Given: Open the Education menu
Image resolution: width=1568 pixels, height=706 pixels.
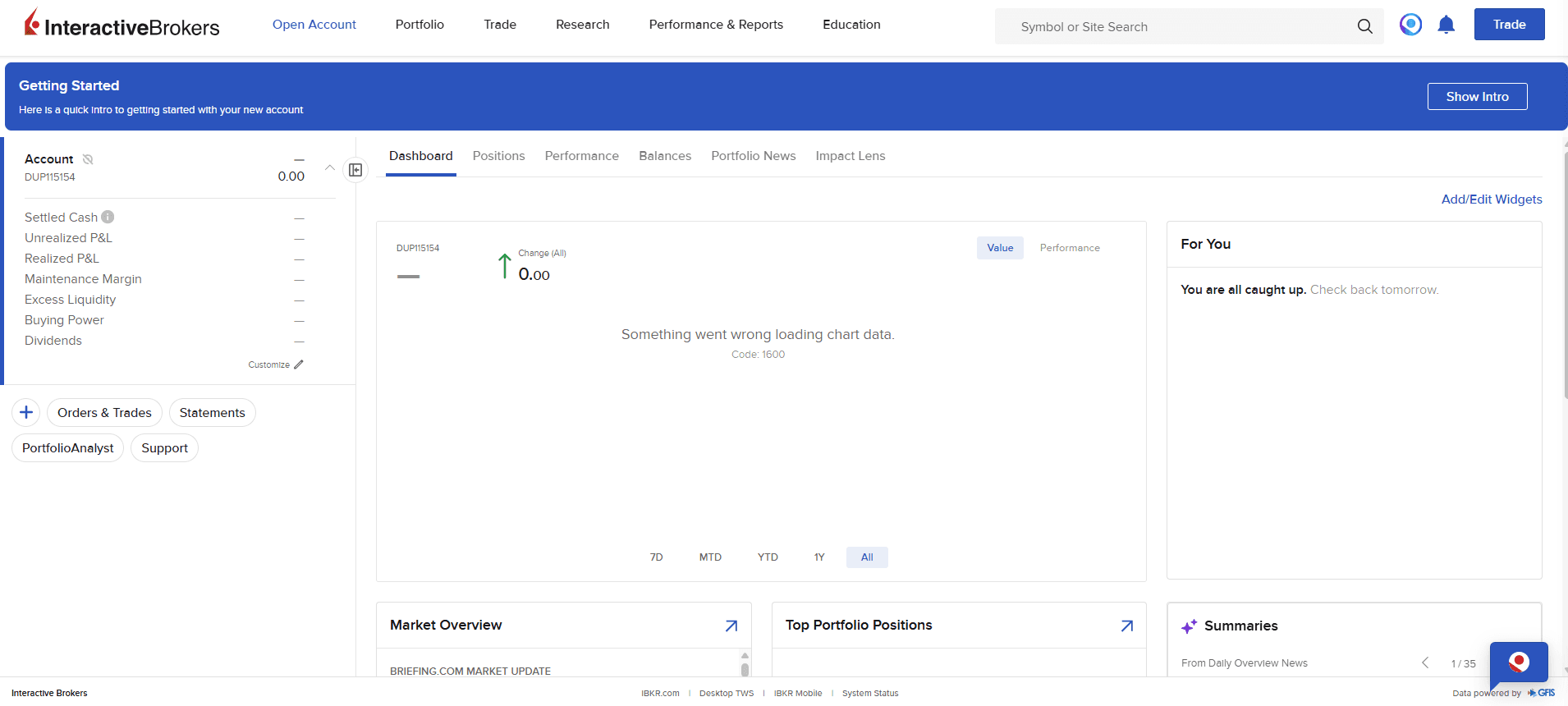Looking at the screenshot, I should 851,25.
